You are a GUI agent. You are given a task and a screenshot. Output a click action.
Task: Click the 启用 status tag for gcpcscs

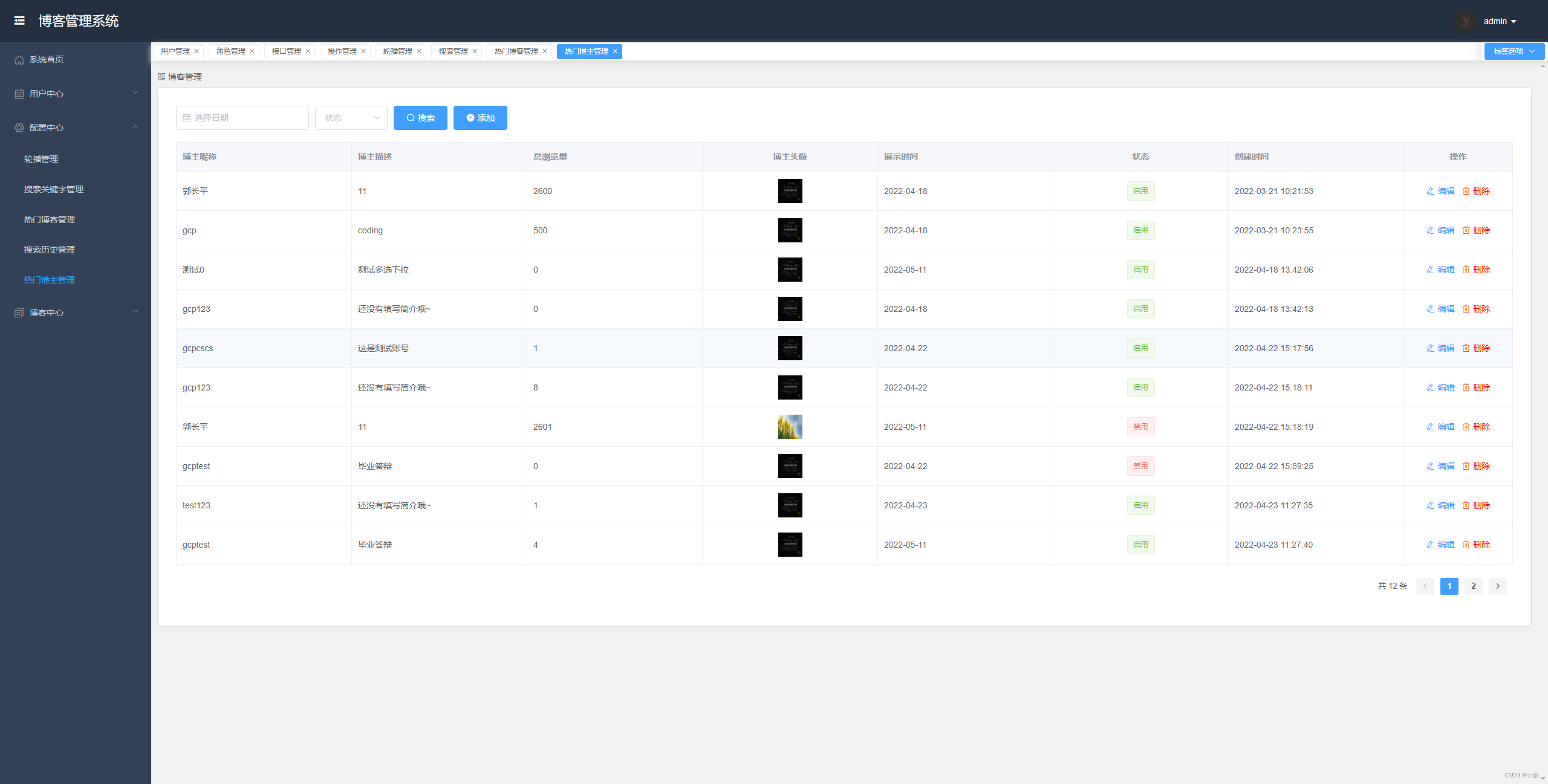(x=1140, y=348)
